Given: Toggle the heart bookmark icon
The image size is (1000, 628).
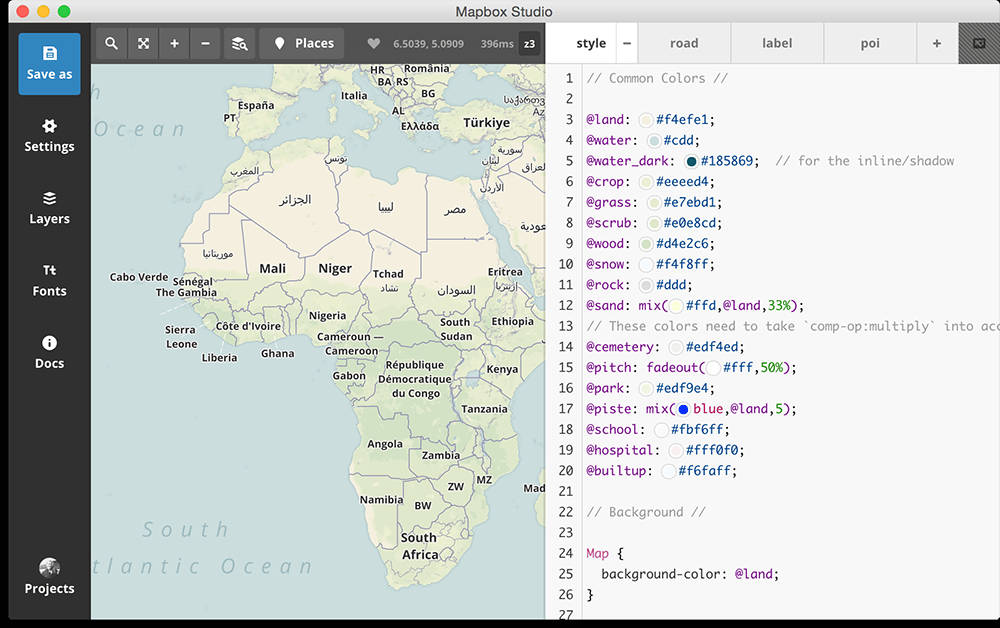Looking at the screenshot, I should (374, 44).
